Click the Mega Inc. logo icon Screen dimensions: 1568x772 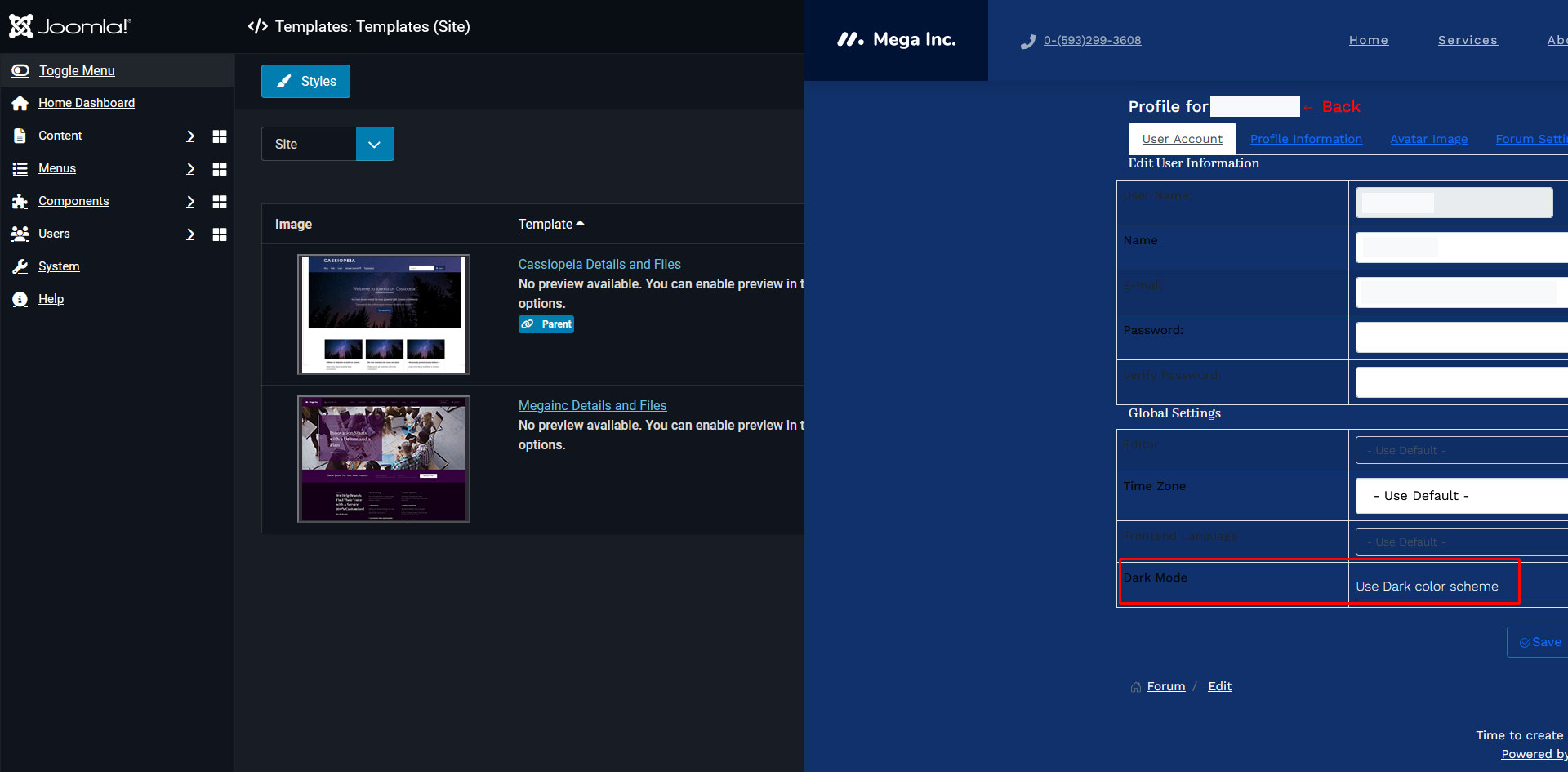pos(850,39)
